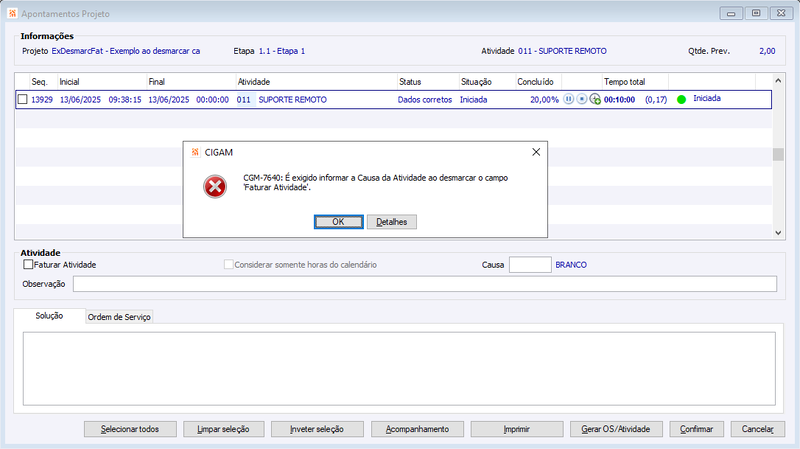Check the row 13929 selection checkbox
Screen dimensions: 800x449
22,99
